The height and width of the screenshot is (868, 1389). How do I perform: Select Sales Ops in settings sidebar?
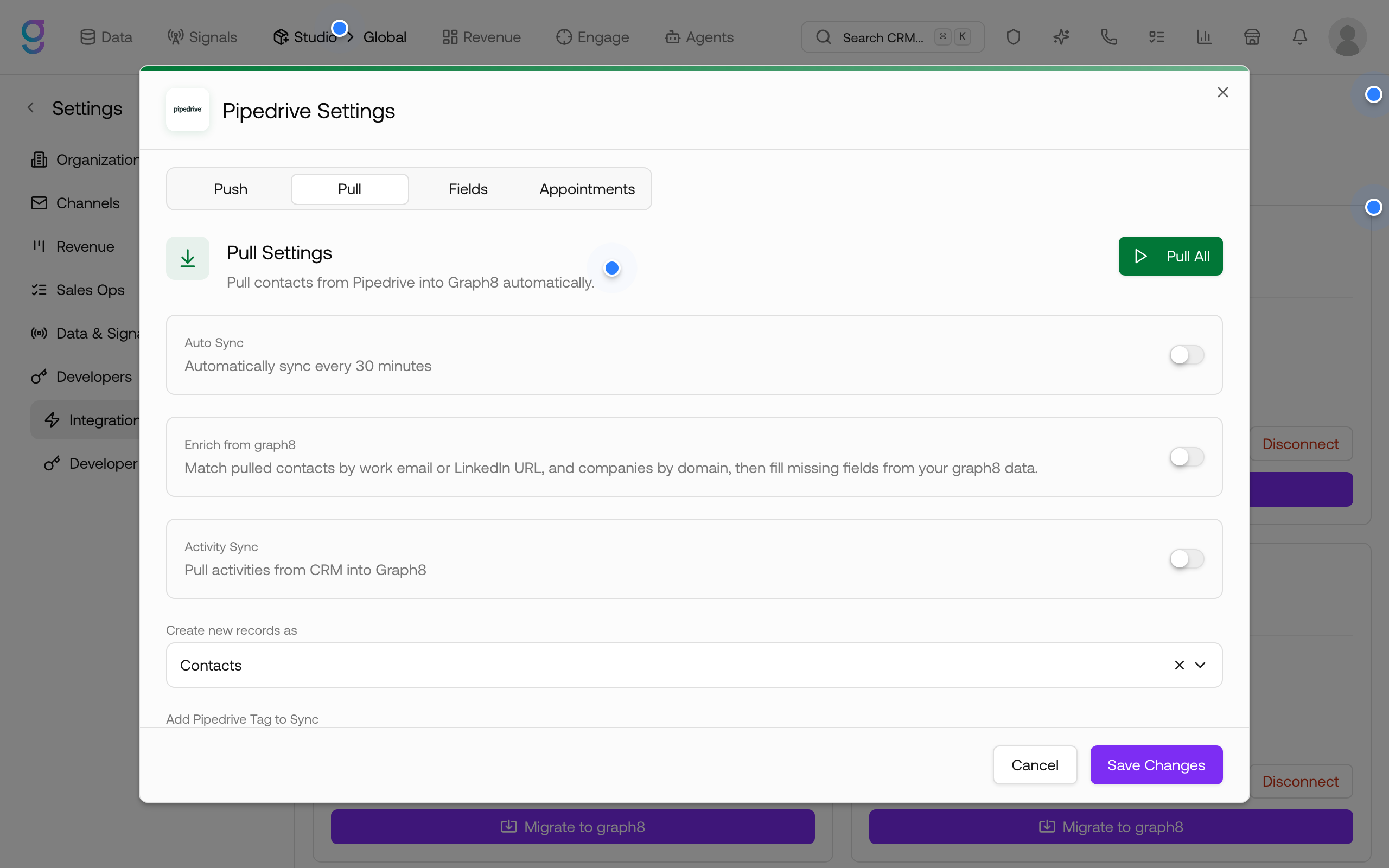(78, 290)
